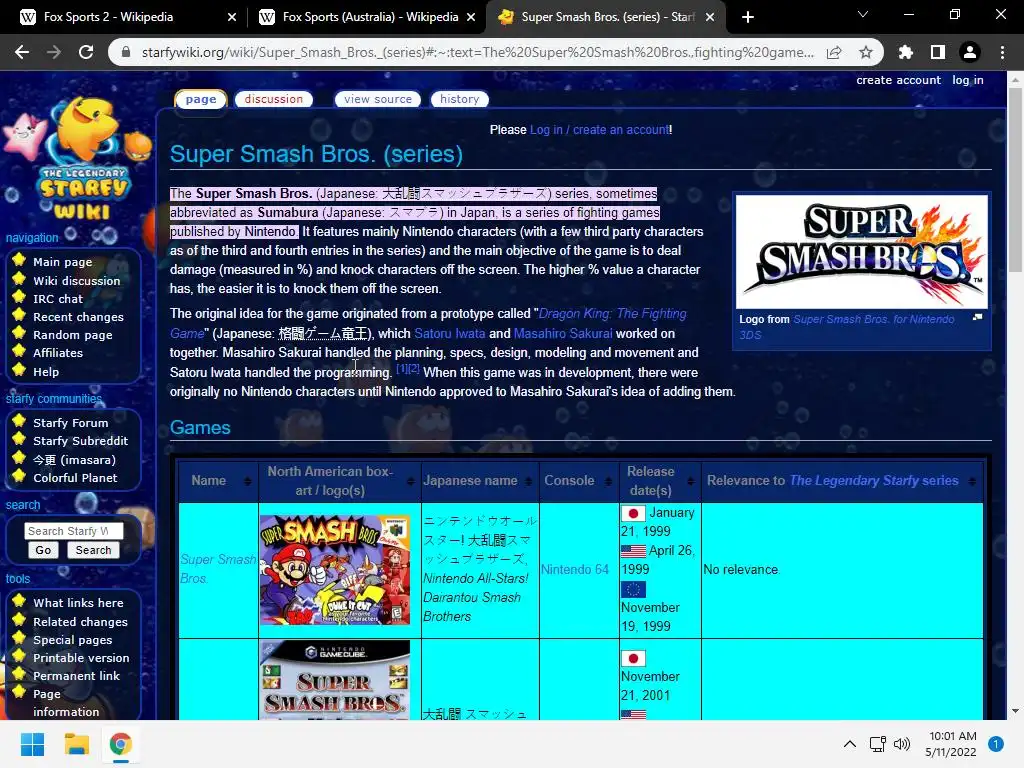Click the site lock icon in address bar
The image size is (1024, 768).
click(126, 52)
